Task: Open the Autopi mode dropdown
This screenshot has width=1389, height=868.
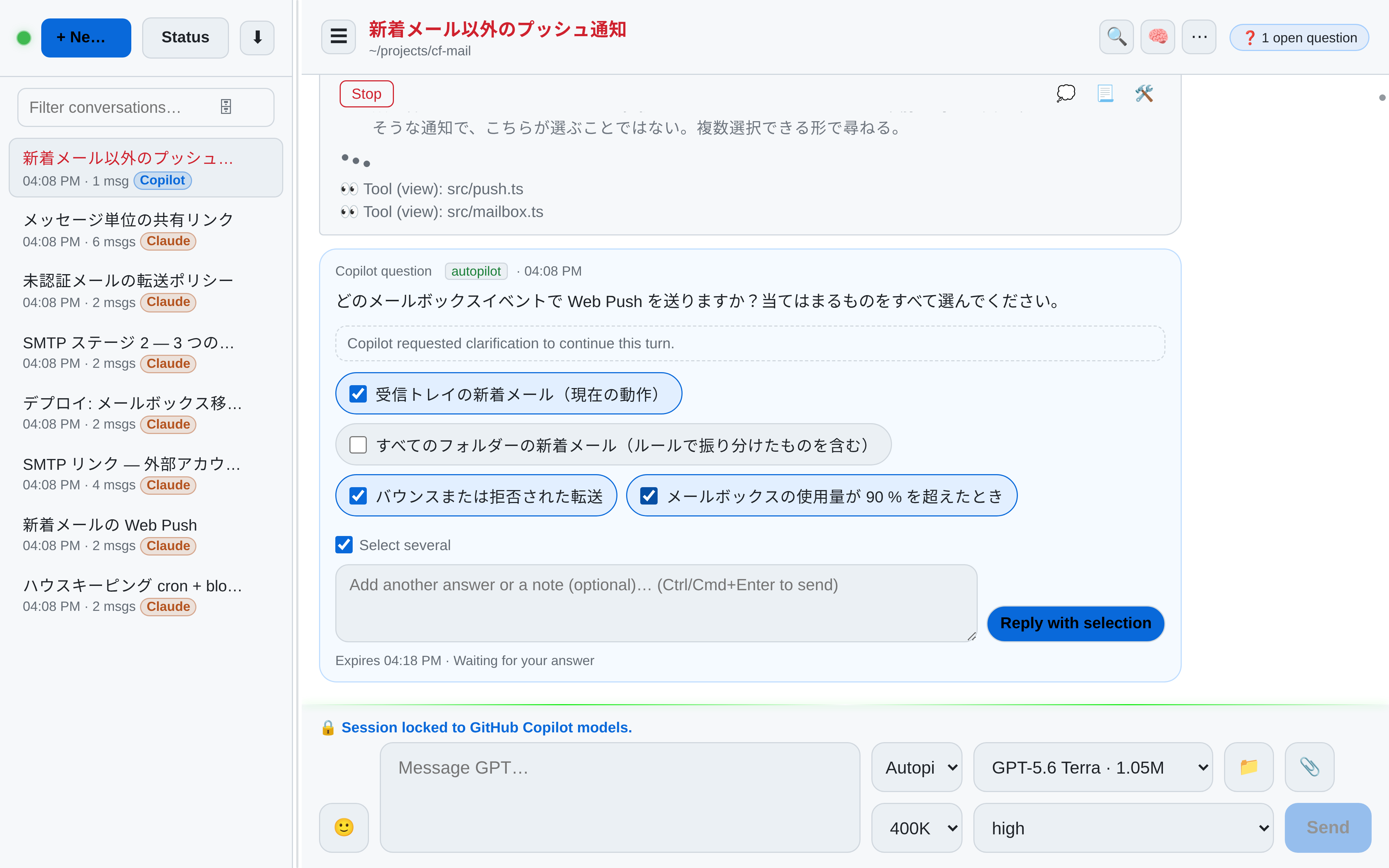Action: pos(917,767)
